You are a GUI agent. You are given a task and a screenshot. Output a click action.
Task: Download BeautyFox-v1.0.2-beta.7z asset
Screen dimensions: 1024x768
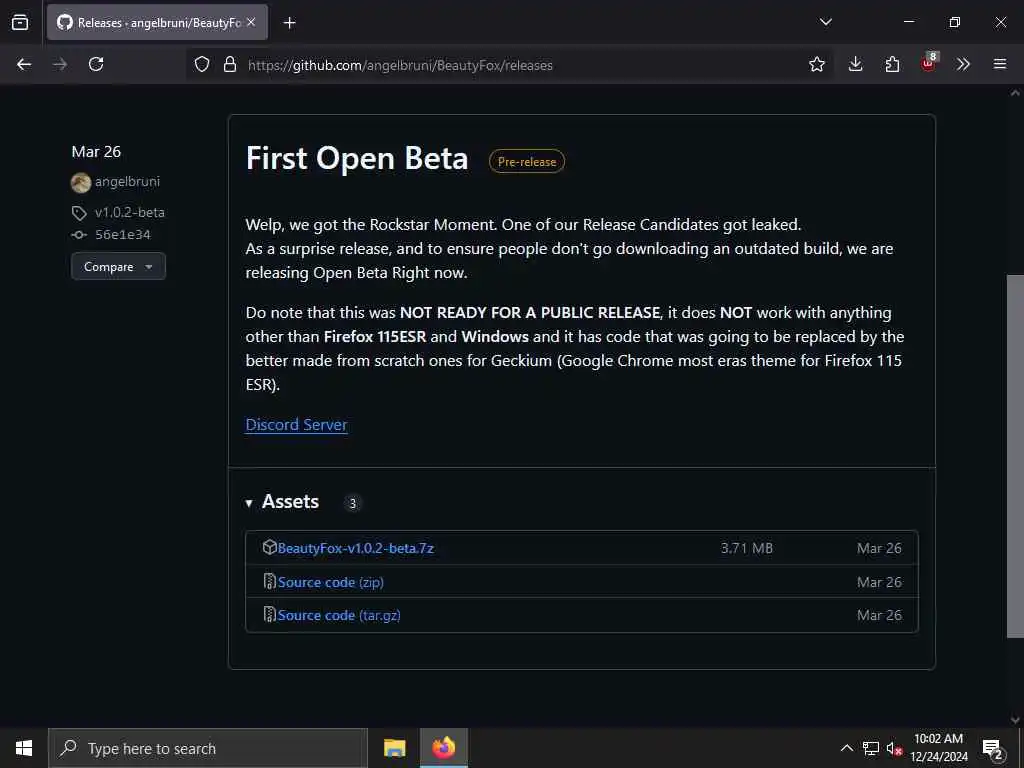click(356, 548)
